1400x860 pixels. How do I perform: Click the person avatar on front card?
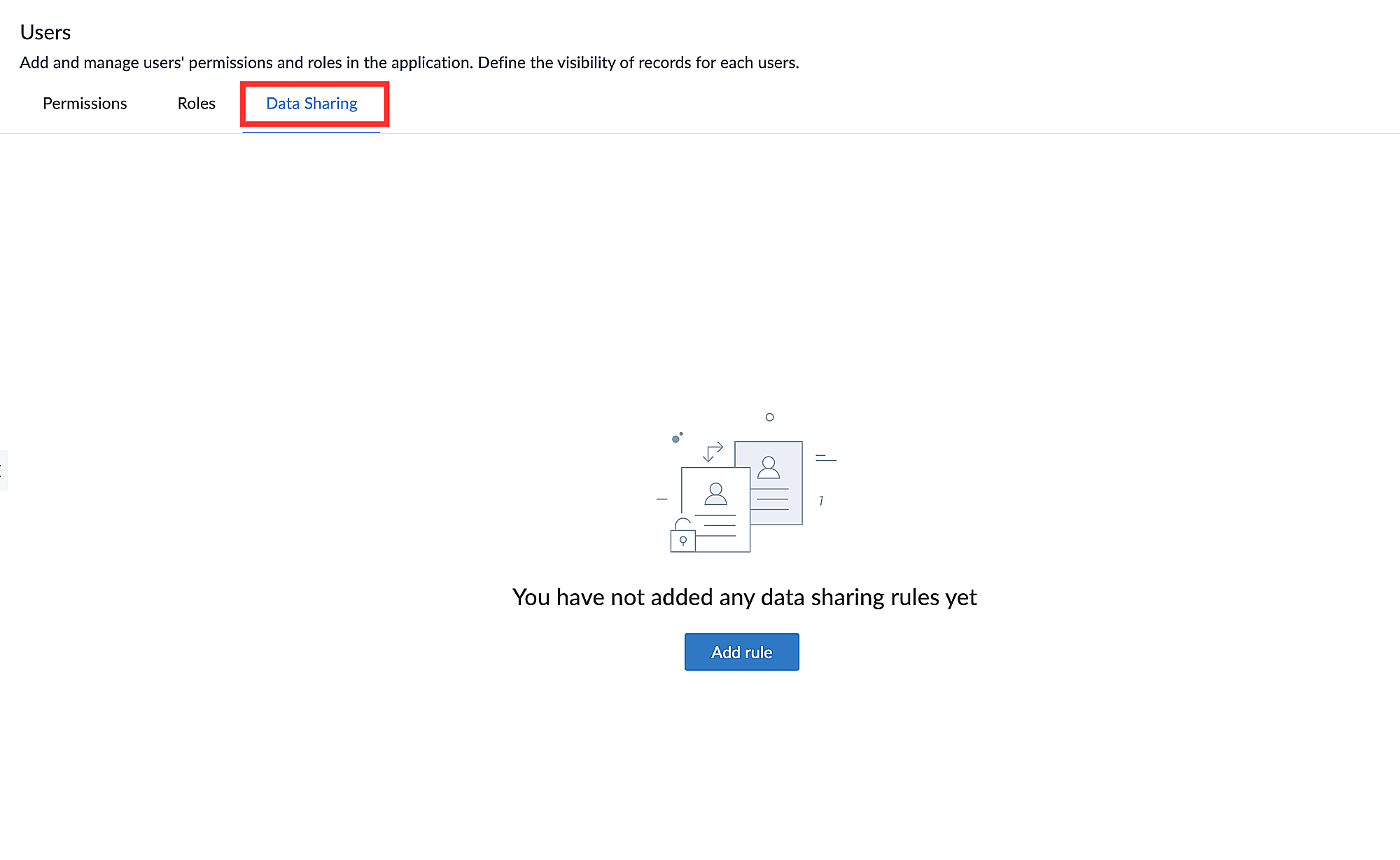click(715, 494)
